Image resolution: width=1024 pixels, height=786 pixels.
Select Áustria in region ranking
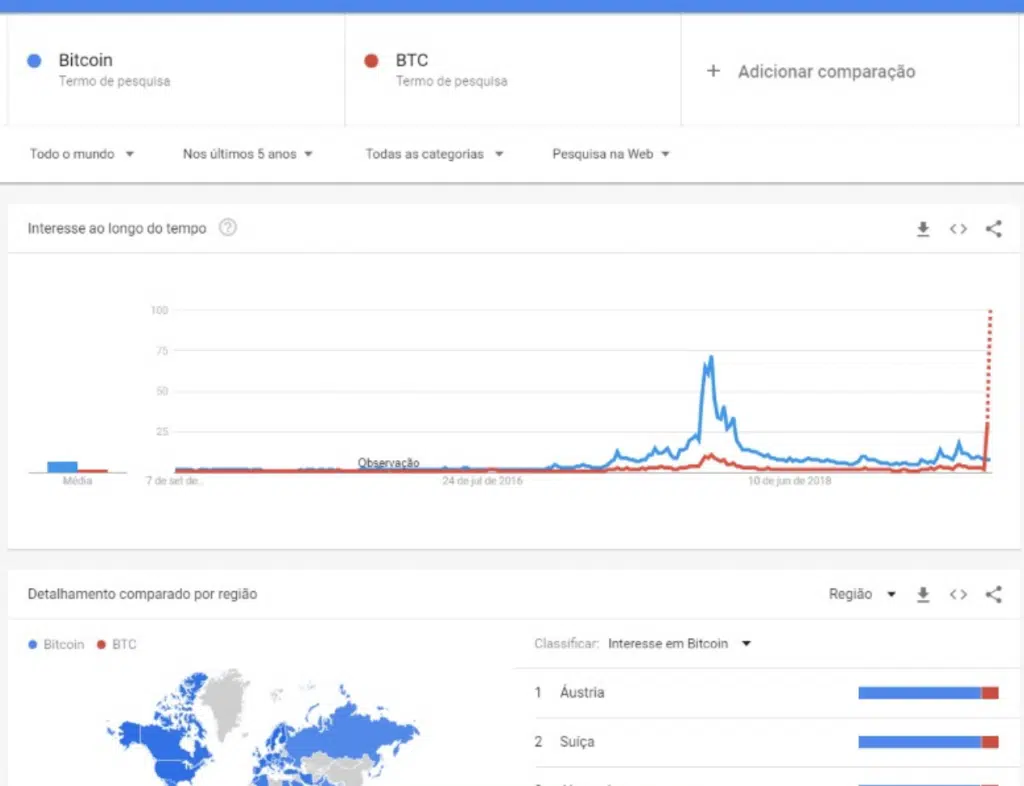coord(582,693)
